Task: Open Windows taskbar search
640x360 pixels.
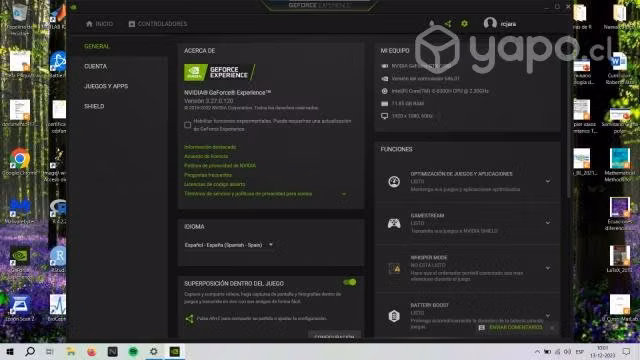Action: pos(30,351)
